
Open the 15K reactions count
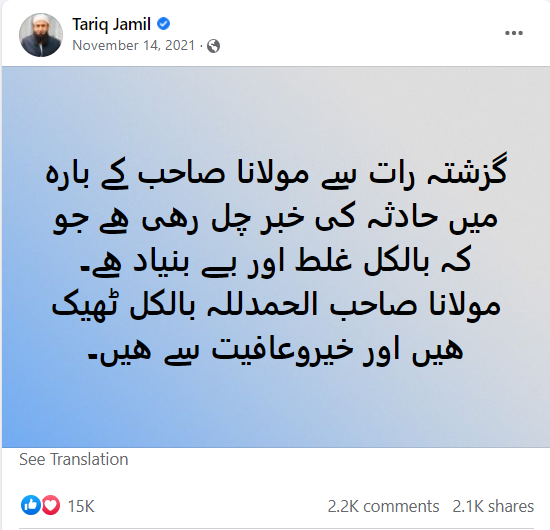pyautogui.click(x=81, y=506)
